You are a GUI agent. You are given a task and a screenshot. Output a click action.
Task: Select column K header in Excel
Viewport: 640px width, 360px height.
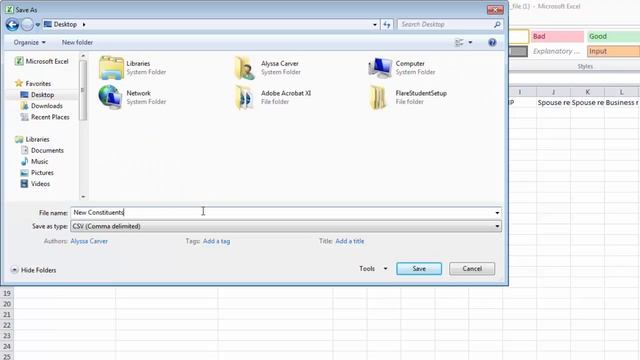(588, 92)
